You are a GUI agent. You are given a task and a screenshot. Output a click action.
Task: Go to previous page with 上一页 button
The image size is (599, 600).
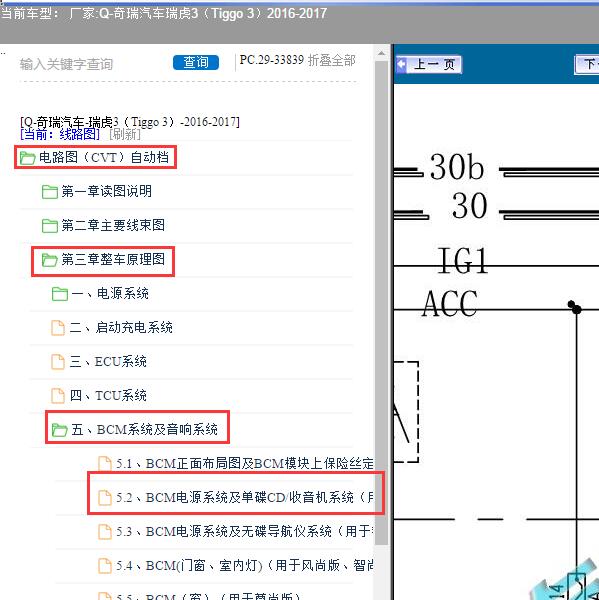[x=428, y=64]
